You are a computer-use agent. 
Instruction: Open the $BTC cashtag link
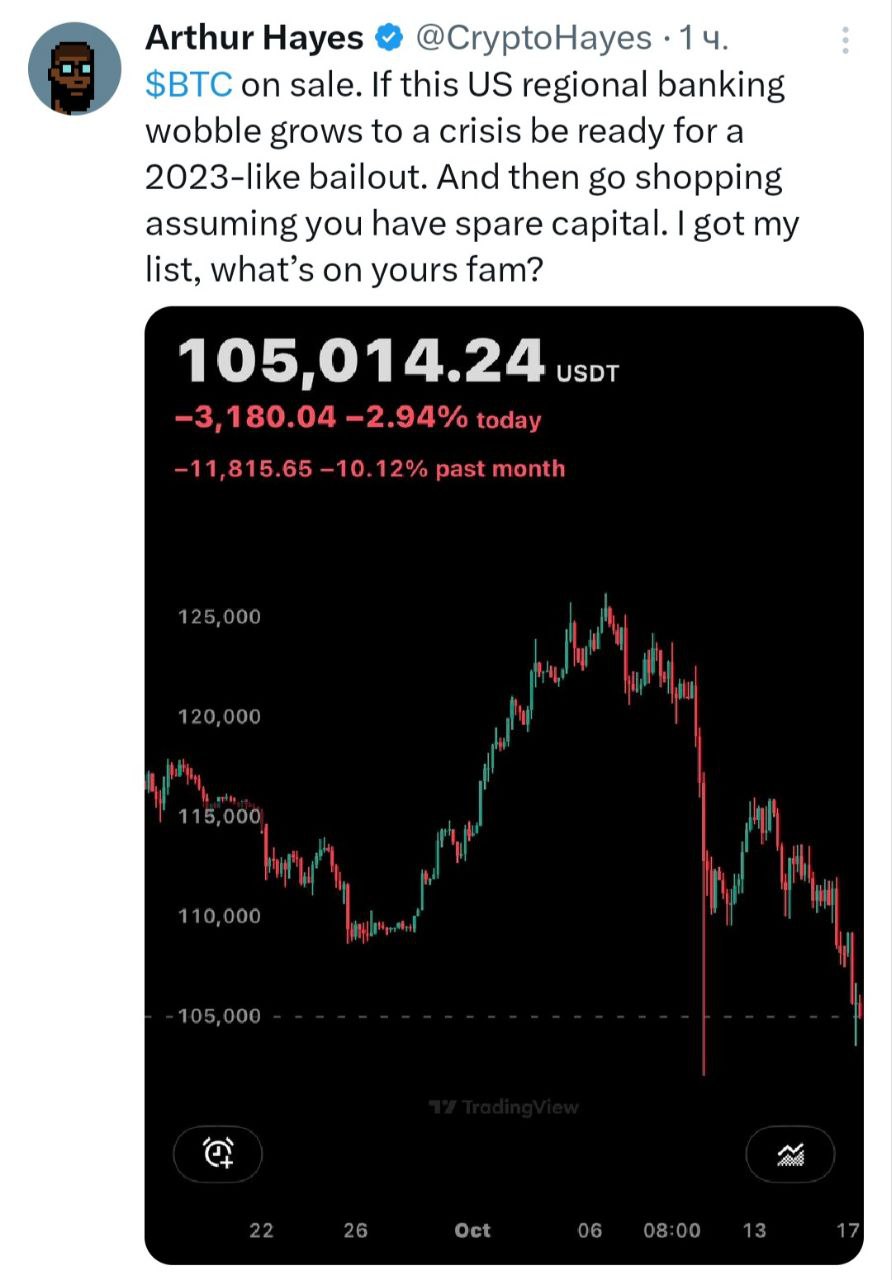tap(189, 85)
